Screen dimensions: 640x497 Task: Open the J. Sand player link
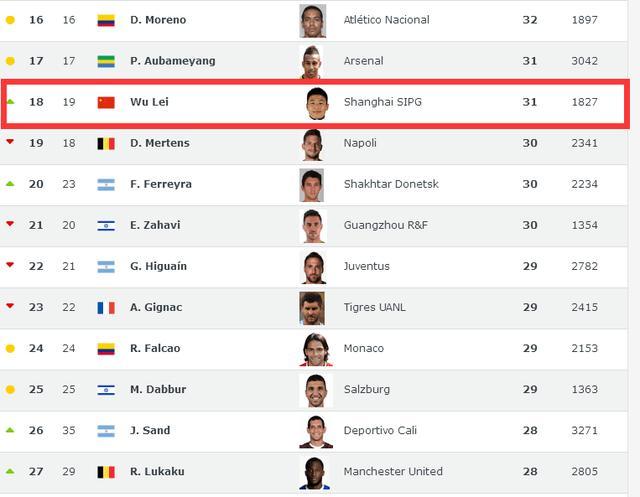[150, 430]
